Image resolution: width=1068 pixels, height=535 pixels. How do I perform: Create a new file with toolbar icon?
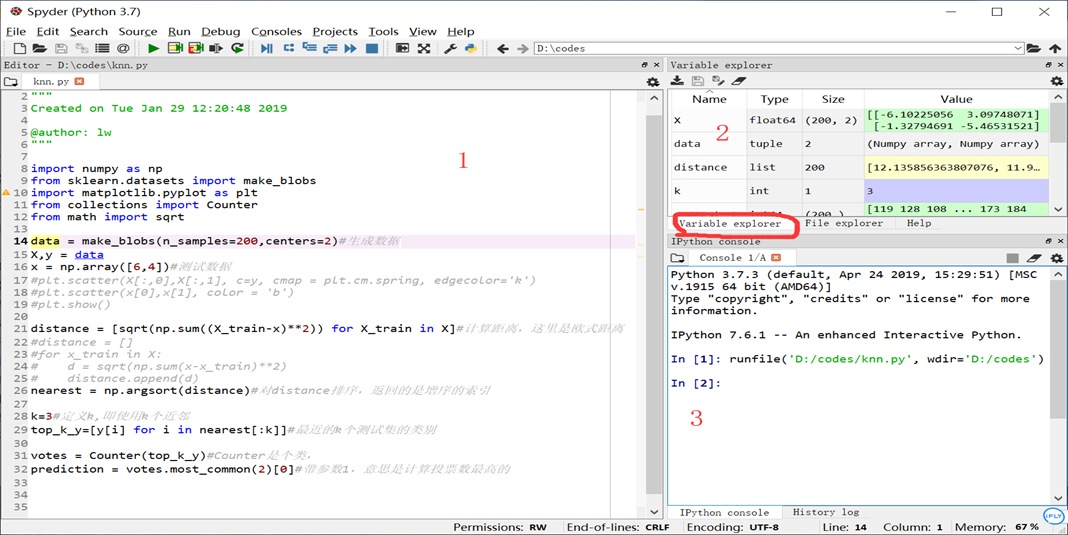click(x=20, y=48)
